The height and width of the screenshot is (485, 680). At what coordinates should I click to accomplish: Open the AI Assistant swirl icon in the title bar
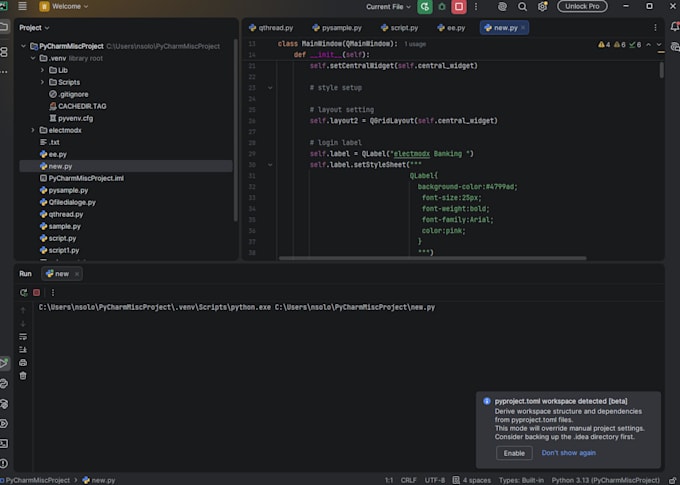502,7
